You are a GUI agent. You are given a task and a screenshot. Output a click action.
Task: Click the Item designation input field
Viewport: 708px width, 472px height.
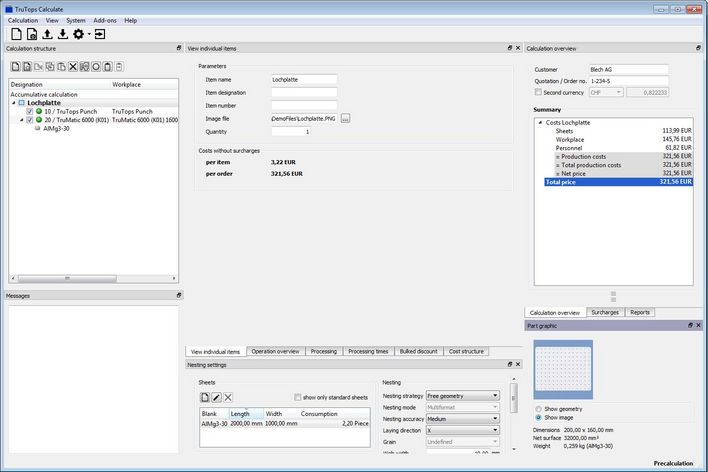304,92
